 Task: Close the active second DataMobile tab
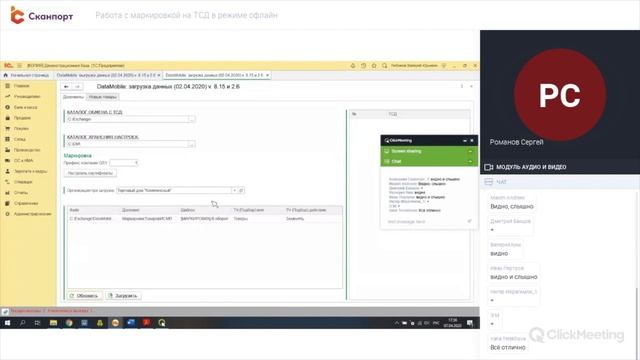[267, 75]
